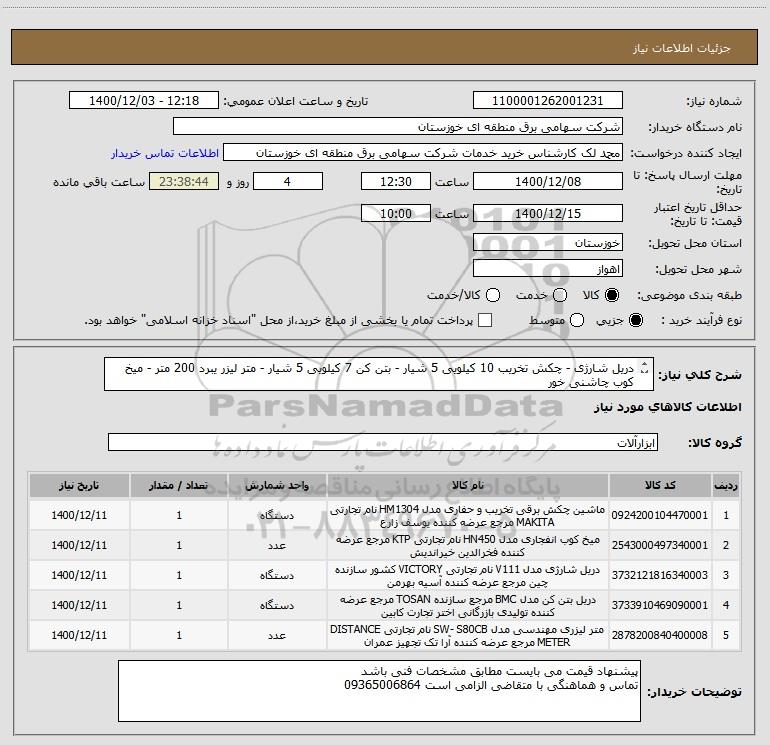The width and height of the screenshot is (770, 745).
Task: Click the شهر محل تحویل field اهواز
Action: coord(548,269)
